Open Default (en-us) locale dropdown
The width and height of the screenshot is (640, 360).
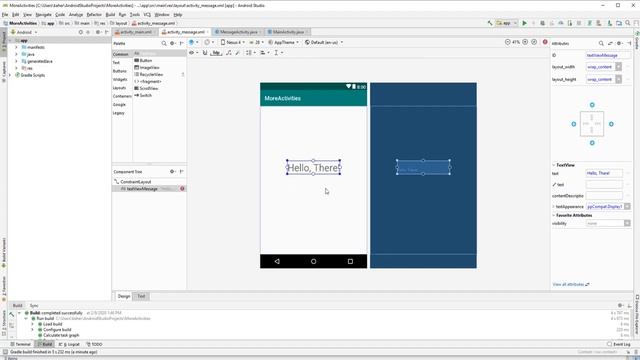point(324,42)
